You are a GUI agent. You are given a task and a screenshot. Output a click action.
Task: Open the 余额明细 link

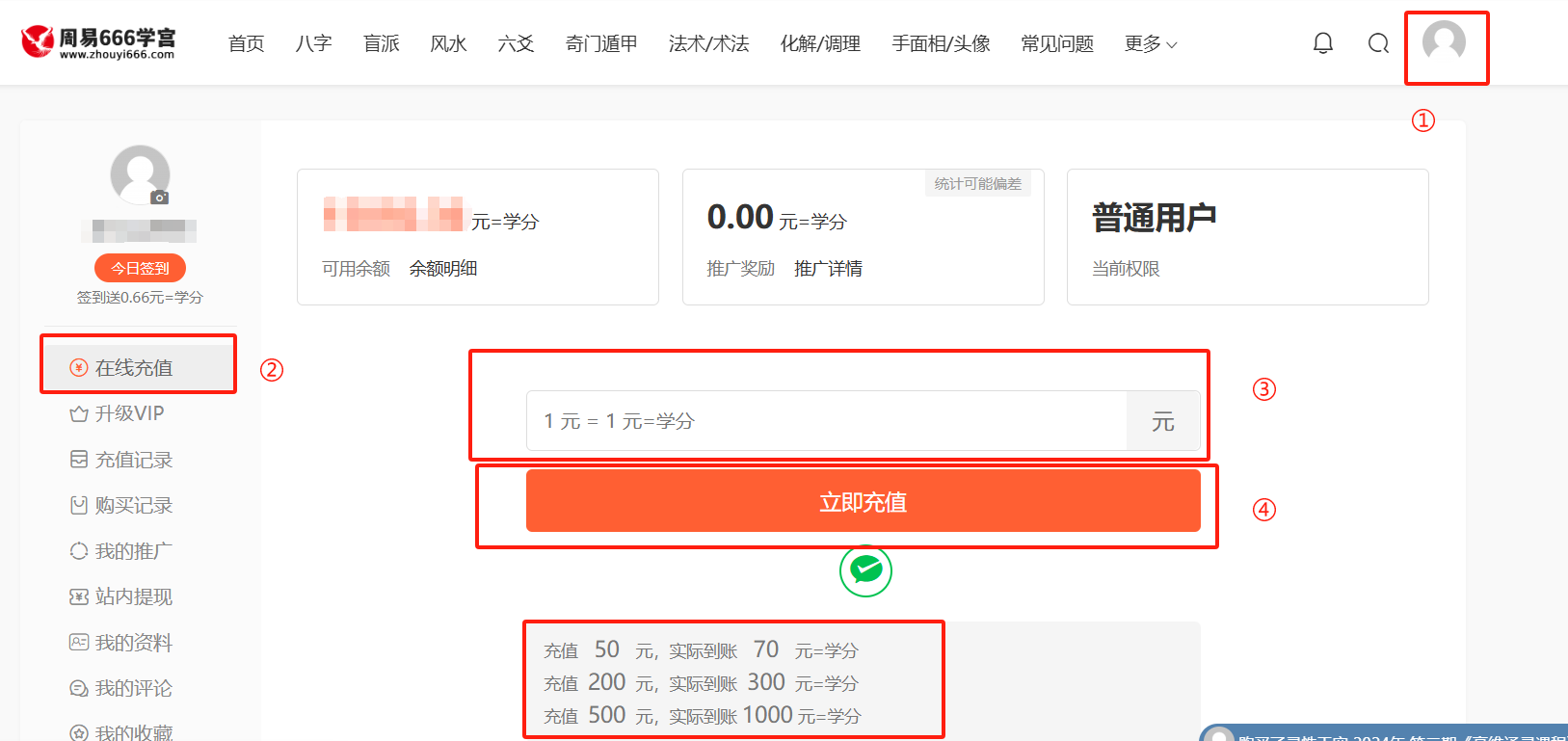(x=443, y=269)
